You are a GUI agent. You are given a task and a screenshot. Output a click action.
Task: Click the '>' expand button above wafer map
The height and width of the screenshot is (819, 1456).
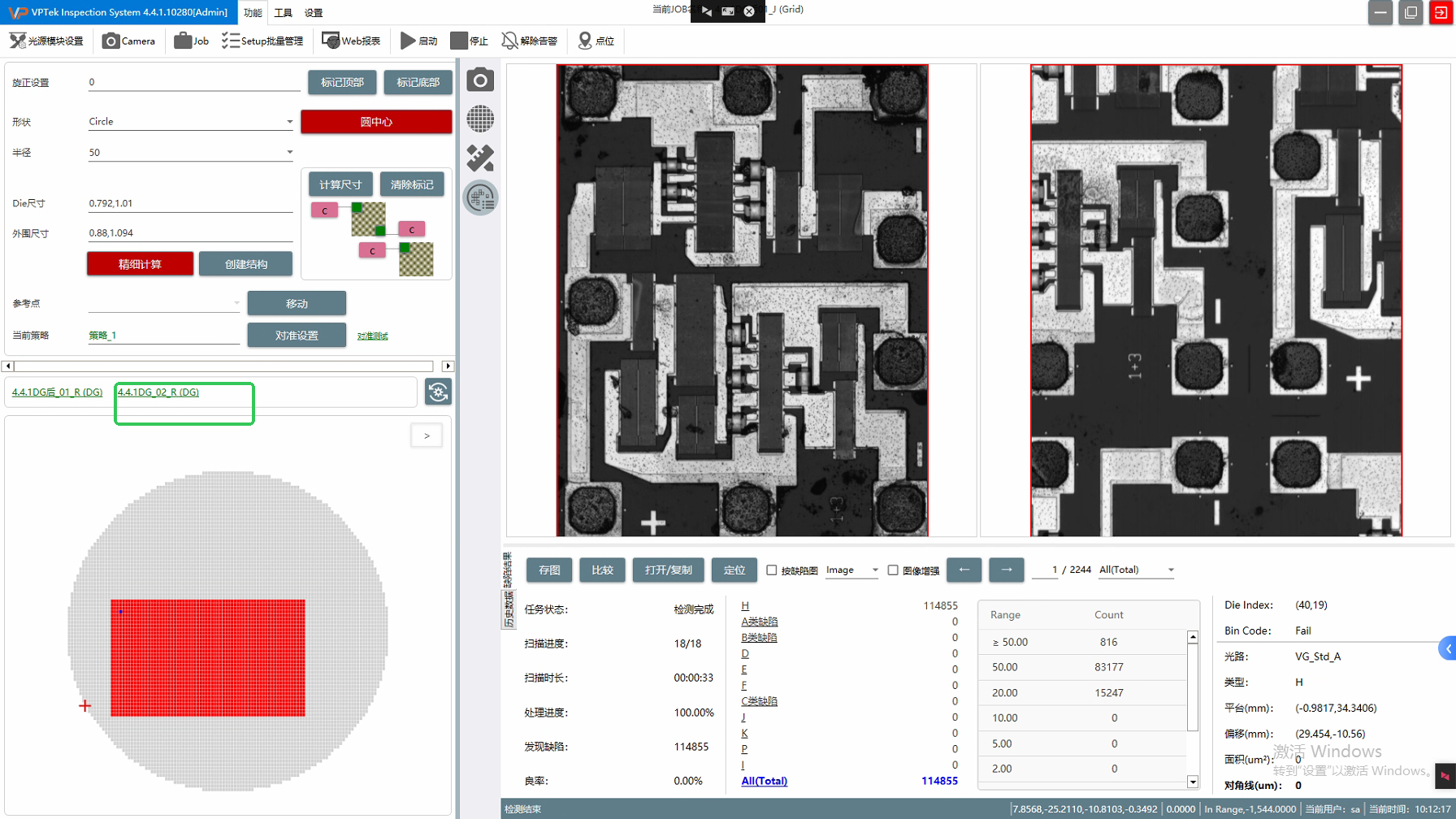pyautogui.click(x=427, y=436)
